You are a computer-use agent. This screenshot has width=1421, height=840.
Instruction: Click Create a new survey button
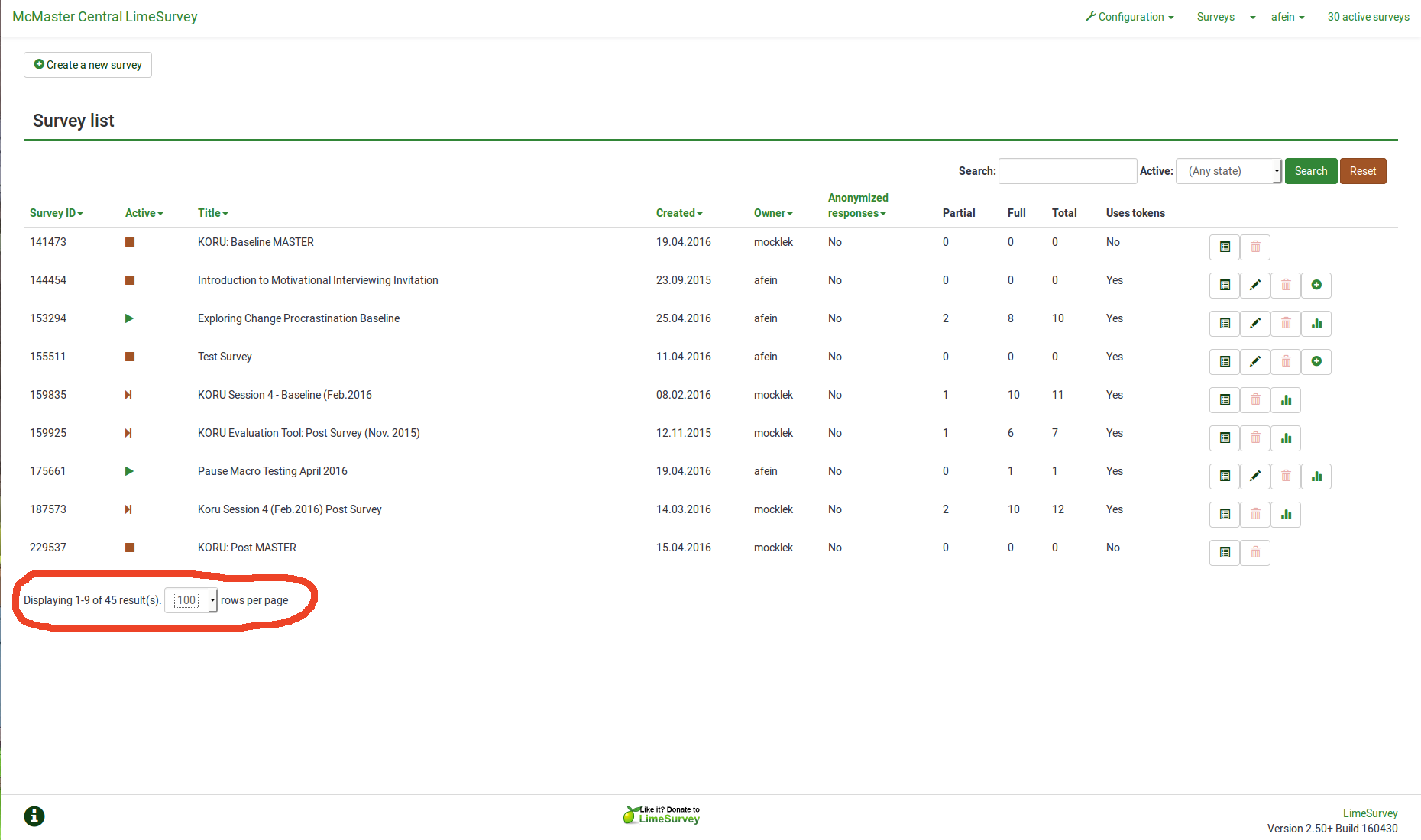88,65
